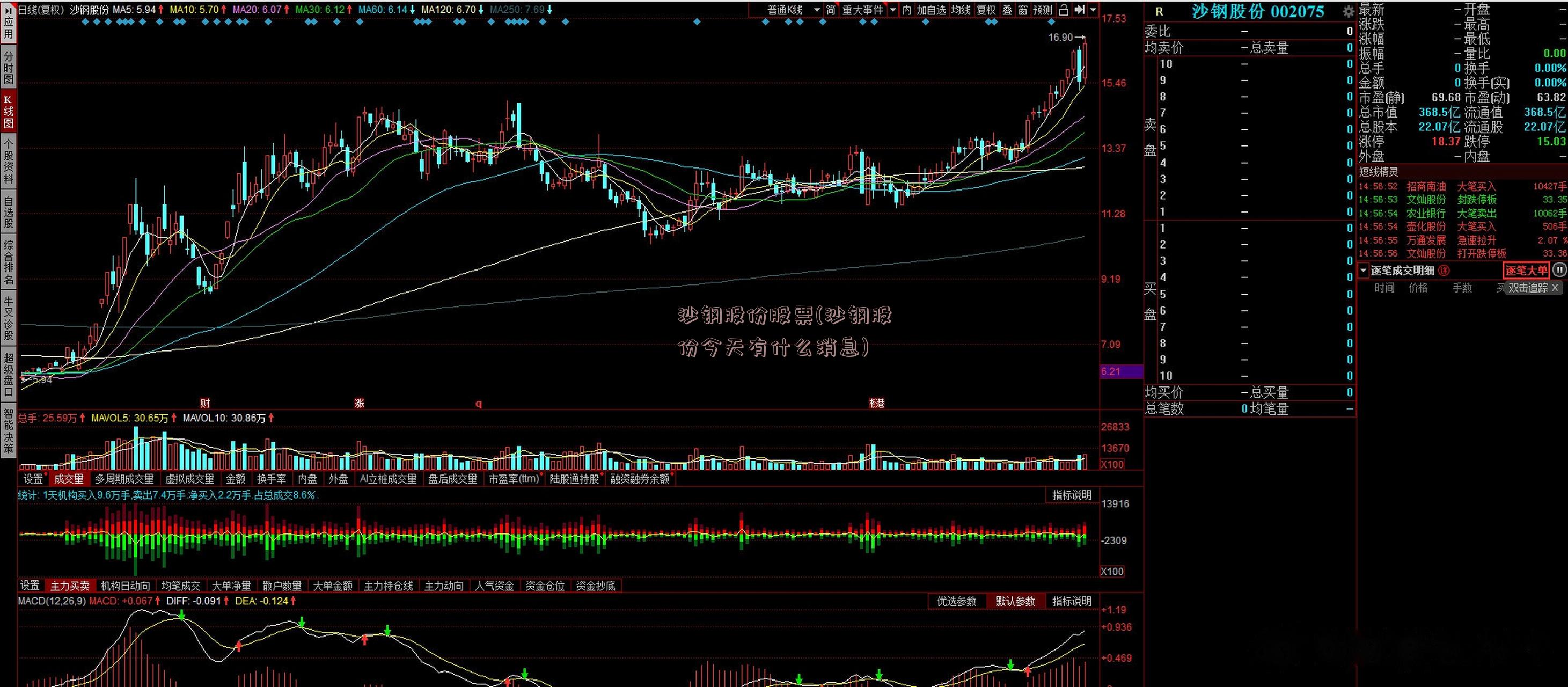This screenshot has height=687, width=1568.
Task: Select the 换手率 tab
Action: click(x=272, y=479)
